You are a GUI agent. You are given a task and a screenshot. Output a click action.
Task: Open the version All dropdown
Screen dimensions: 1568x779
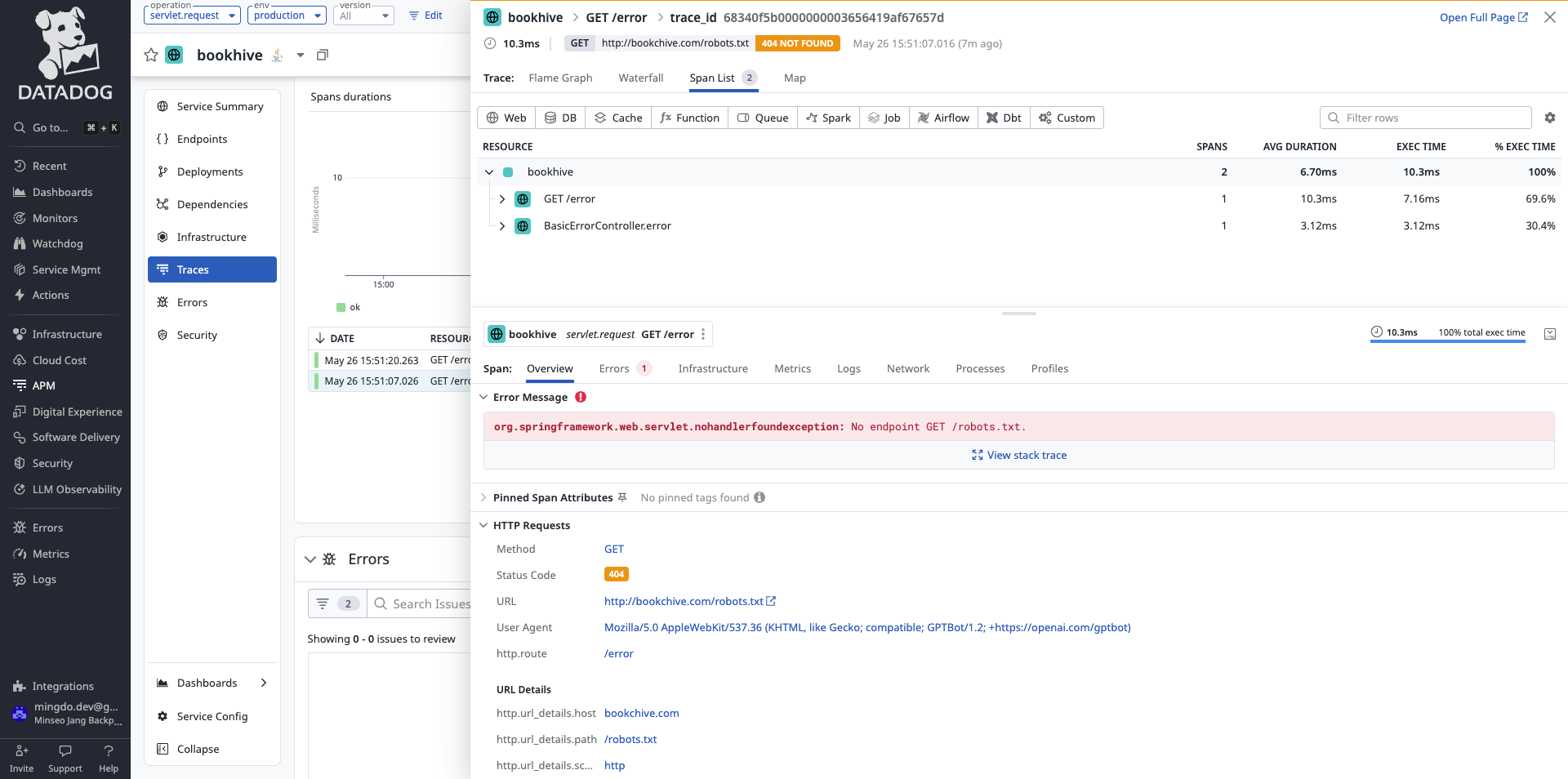click(364, 15)
